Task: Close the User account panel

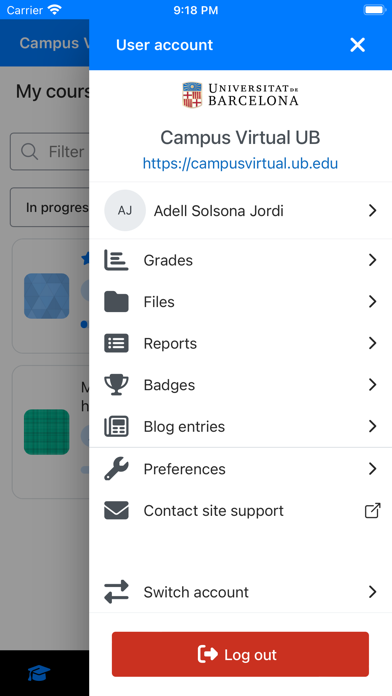Action: [357, 45]
